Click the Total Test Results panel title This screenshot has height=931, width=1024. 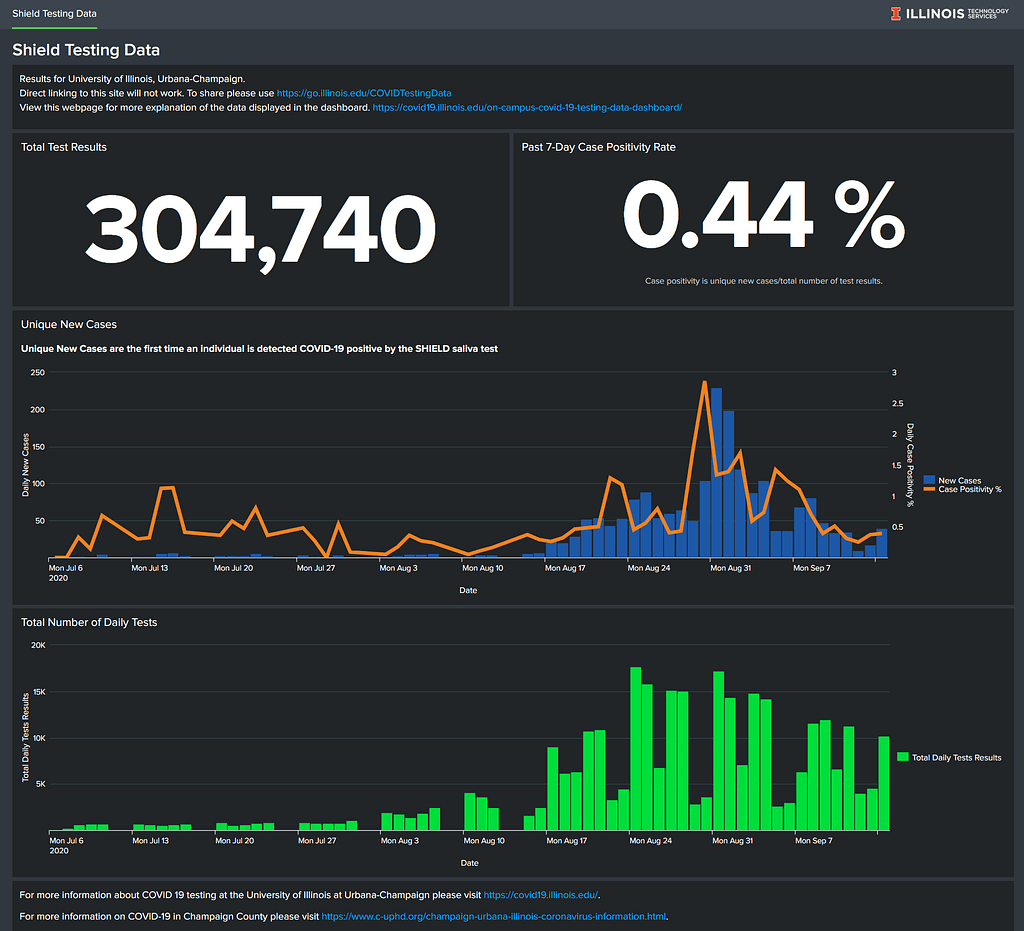[64, 148]
